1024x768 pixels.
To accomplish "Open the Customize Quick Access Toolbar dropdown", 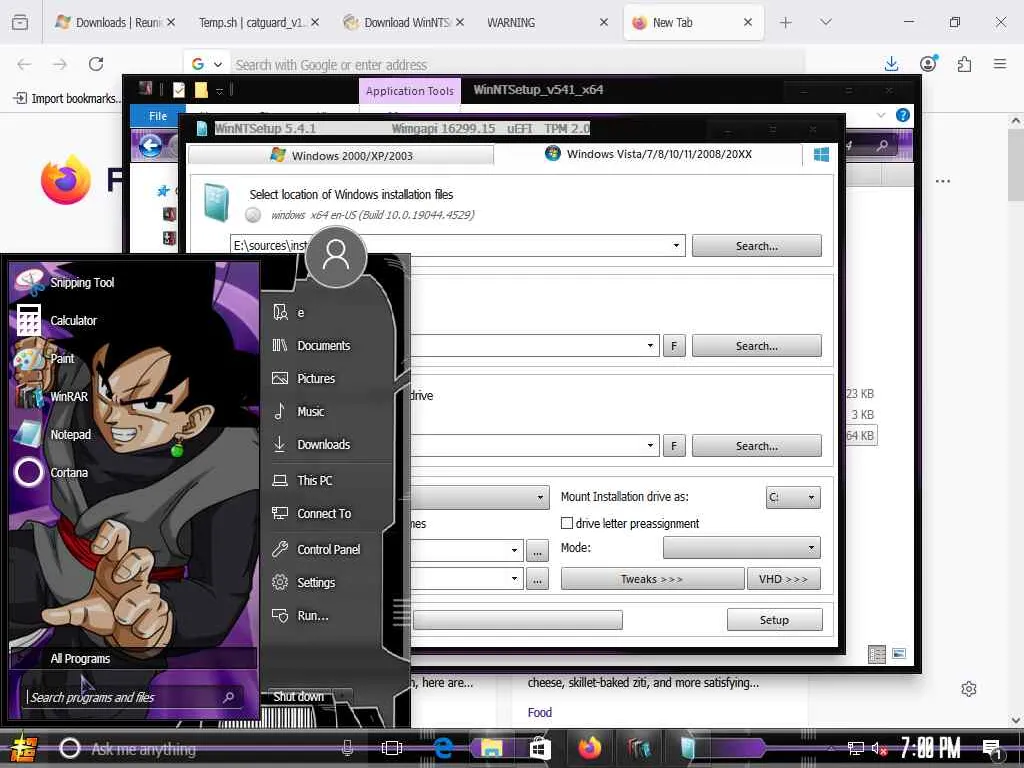I will (220, 90).
